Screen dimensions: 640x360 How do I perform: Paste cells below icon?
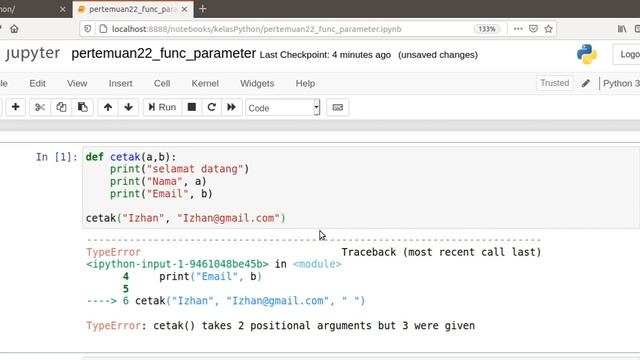[83, 107]
